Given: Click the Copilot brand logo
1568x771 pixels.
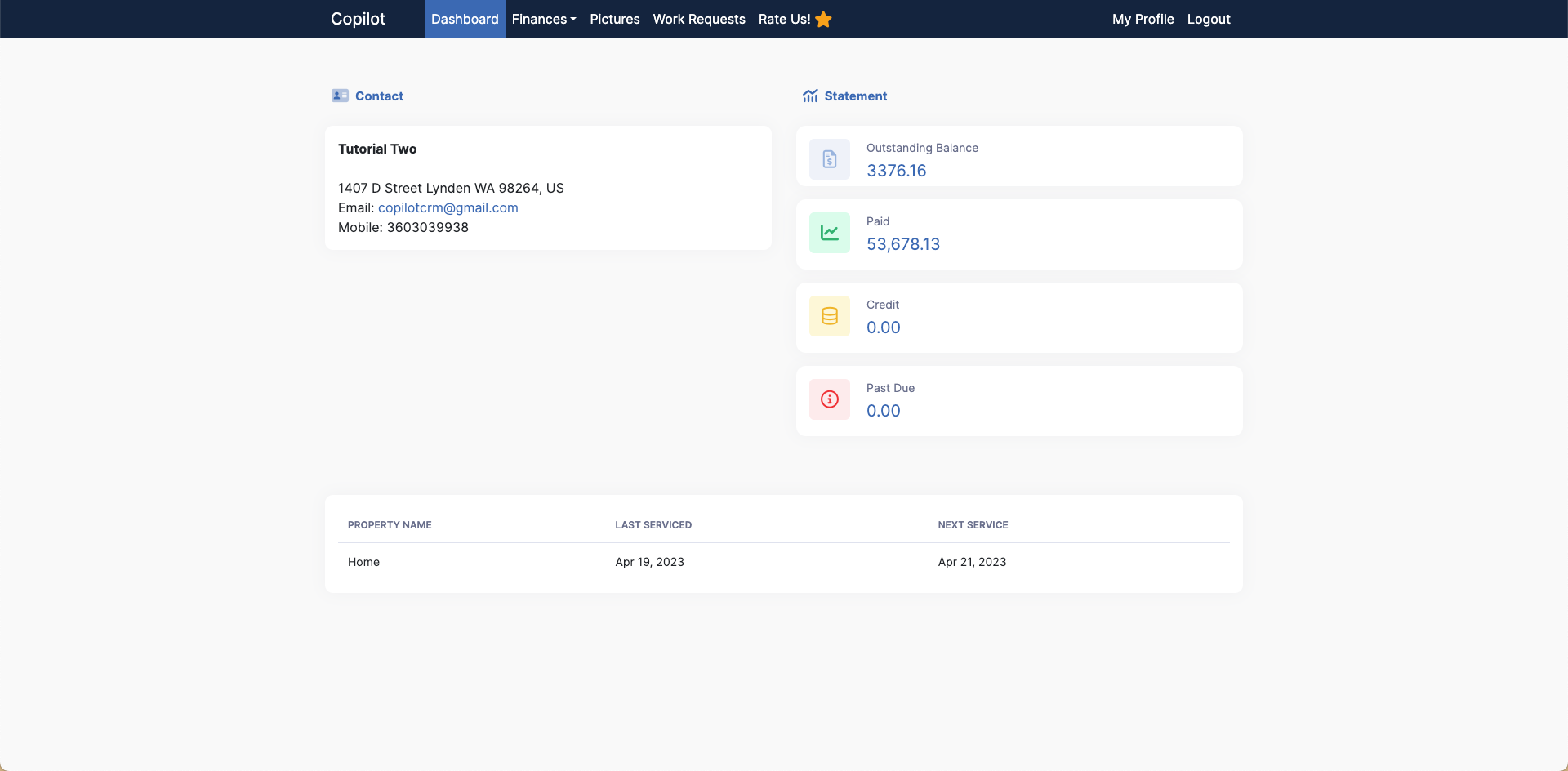Looking at the screenshot, I should tap(358, 19).
